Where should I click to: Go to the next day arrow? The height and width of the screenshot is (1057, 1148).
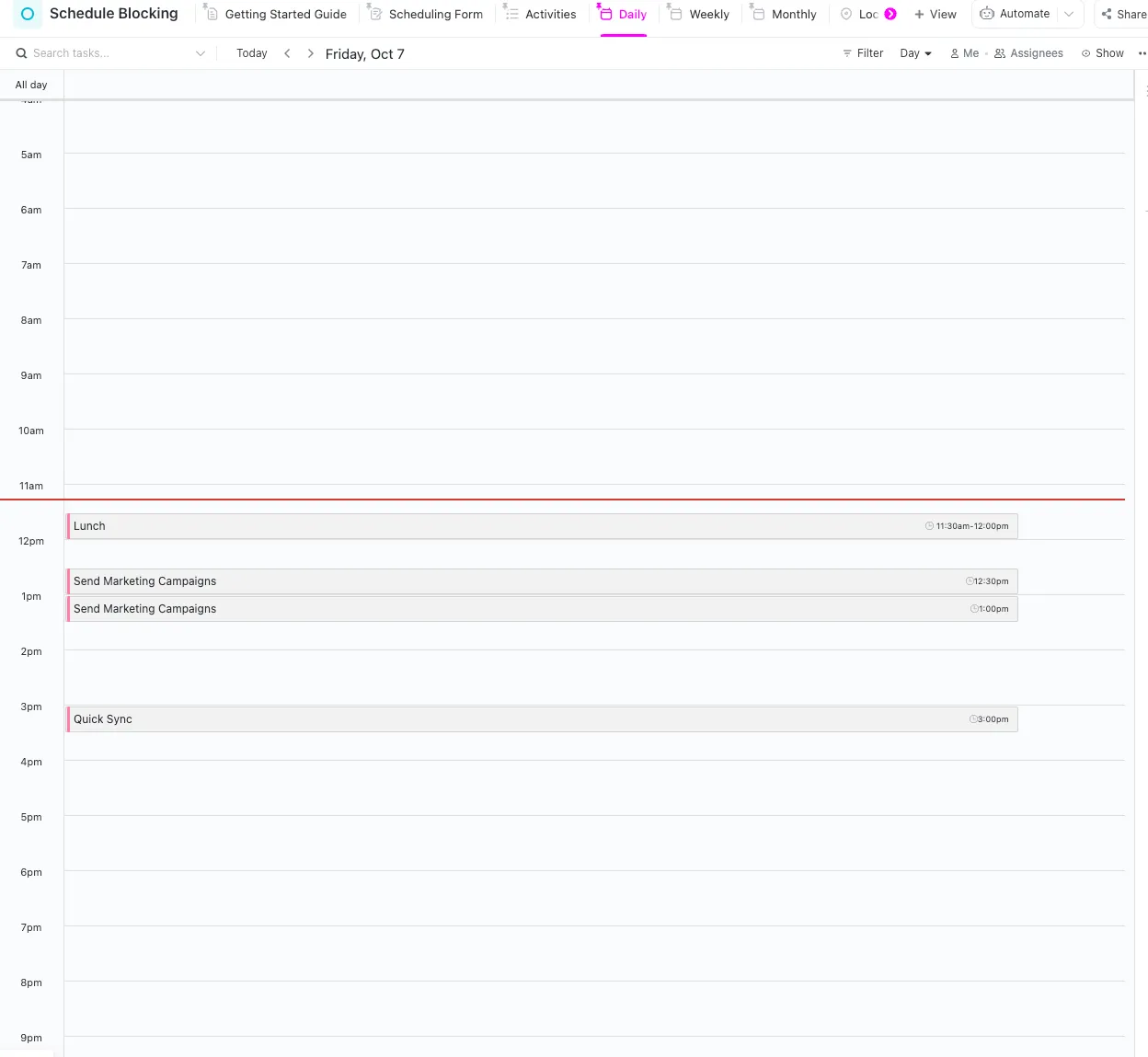[311, 53]
